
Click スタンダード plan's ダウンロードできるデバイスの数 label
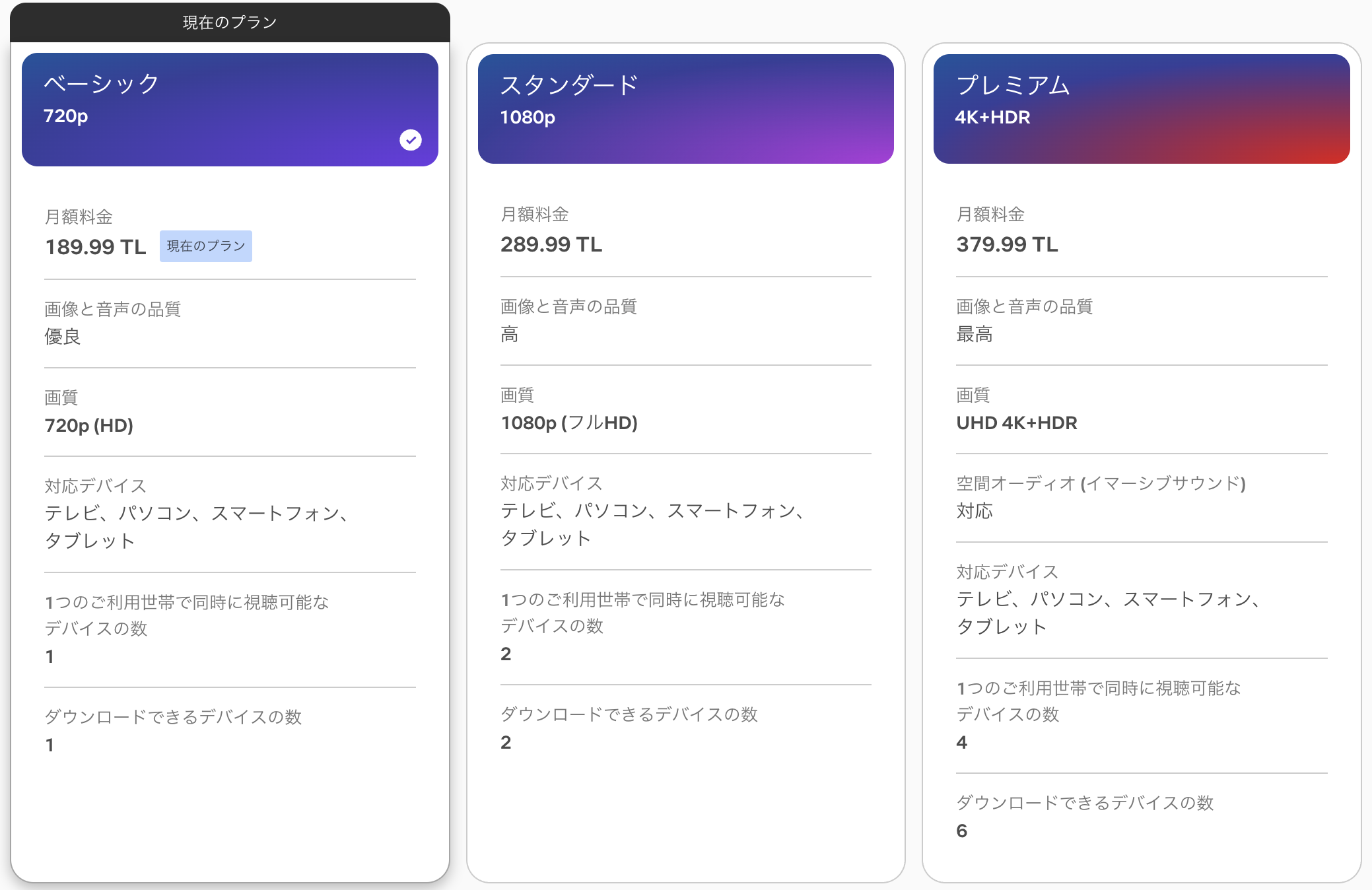(x=629, y=714)
